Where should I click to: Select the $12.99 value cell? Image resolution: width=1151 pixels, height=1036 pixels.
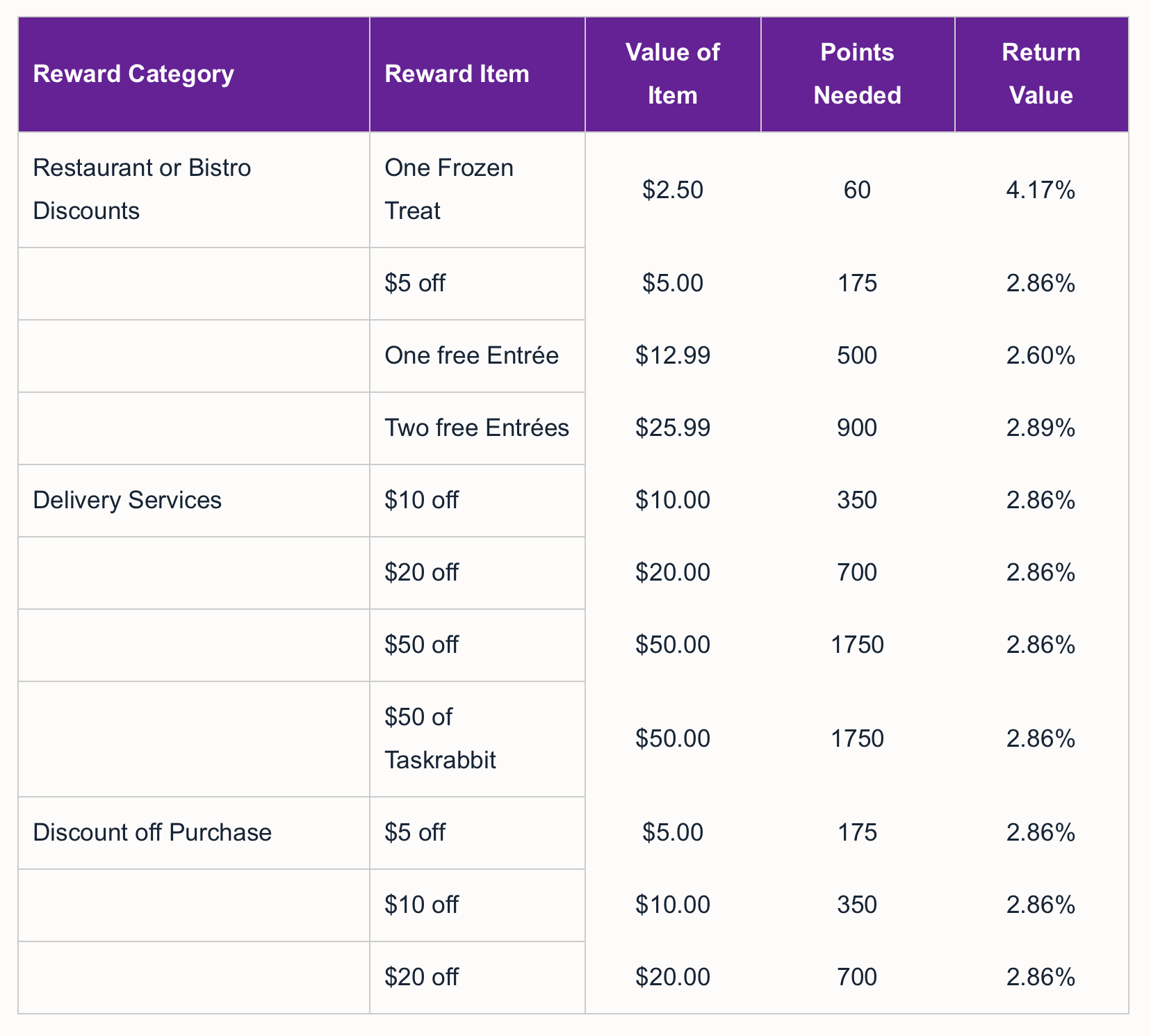click(672, 355)
